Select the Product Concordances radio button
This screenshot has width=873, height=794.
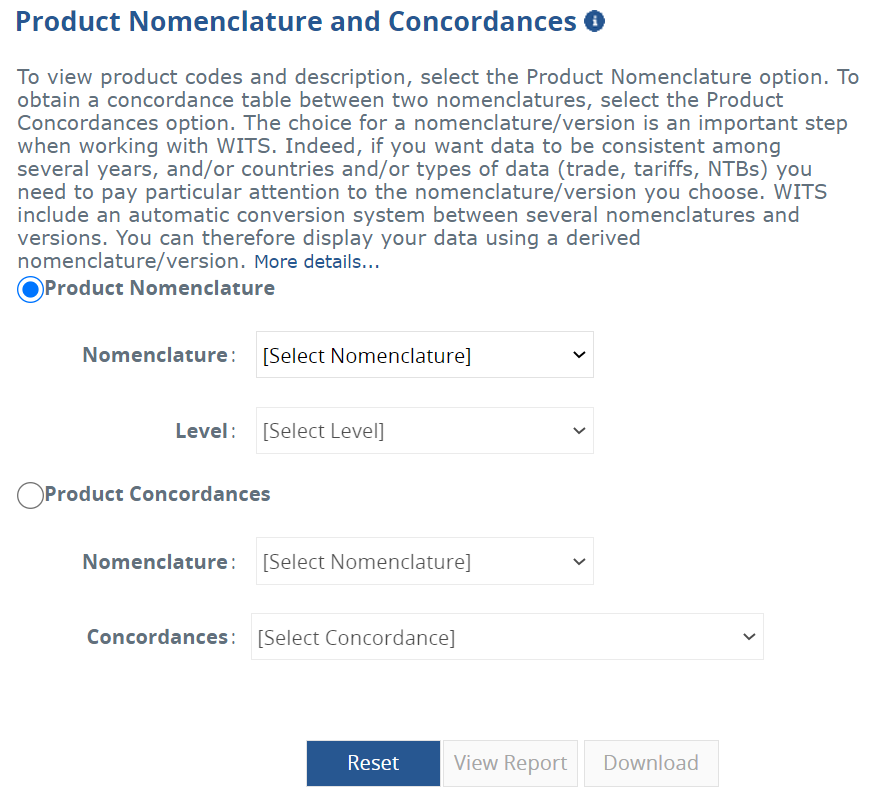coord(31,495)
